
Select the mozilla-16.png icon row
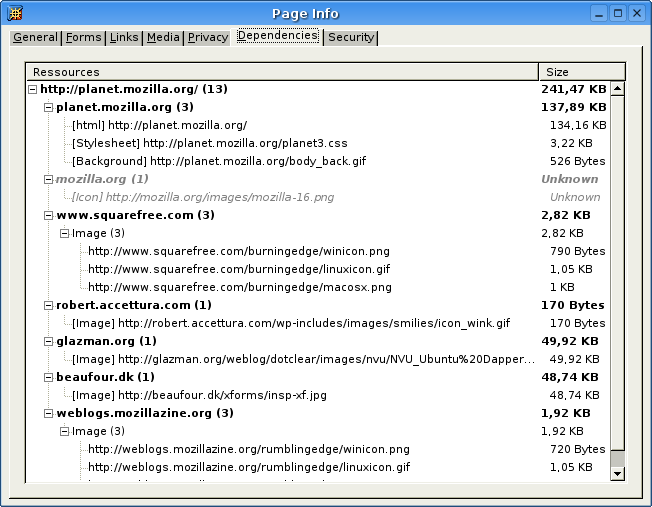point(318,197)
